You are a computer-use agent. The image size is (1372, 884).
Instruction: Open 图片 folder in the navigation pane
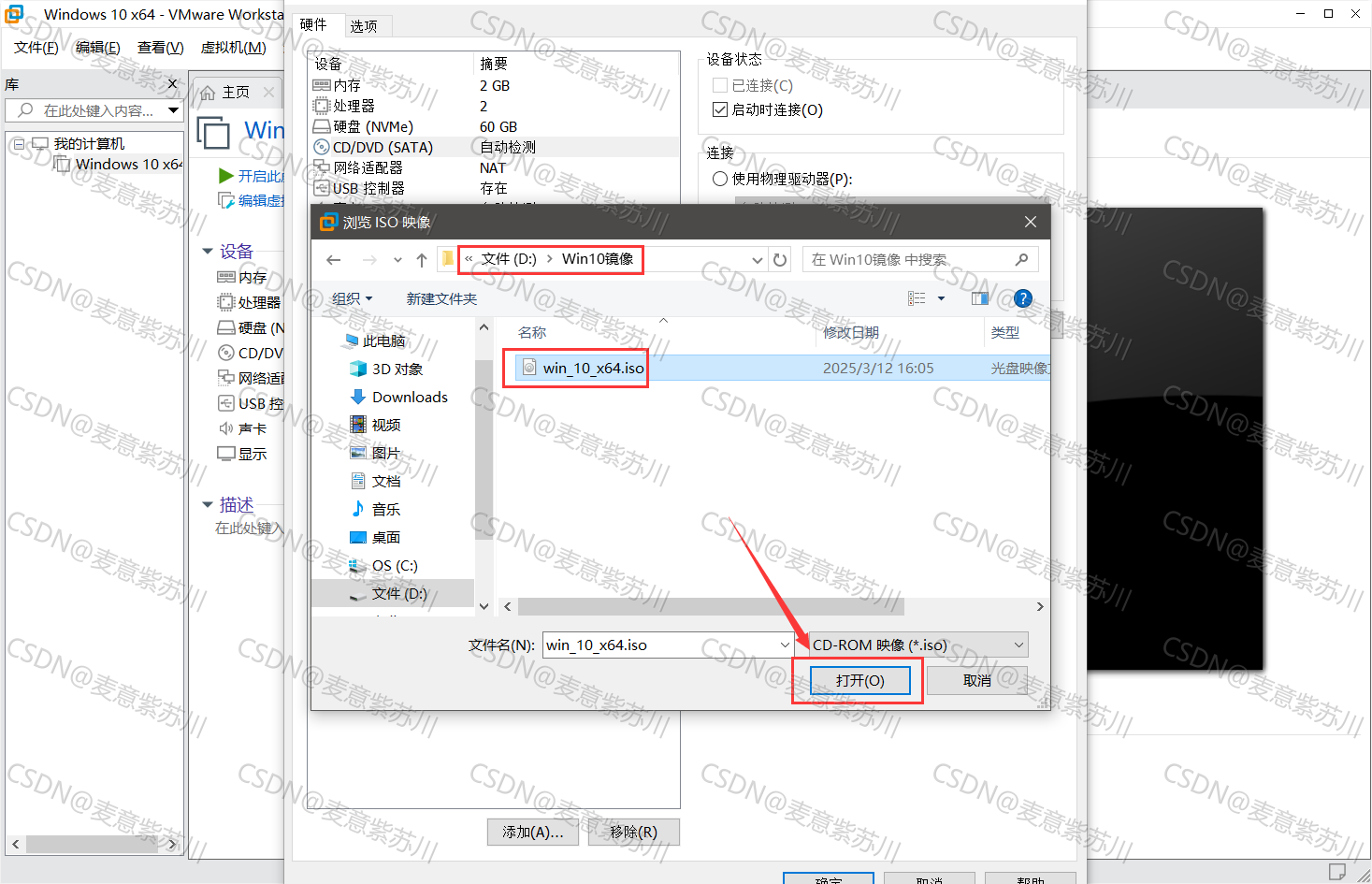click(x=376, y=453)
